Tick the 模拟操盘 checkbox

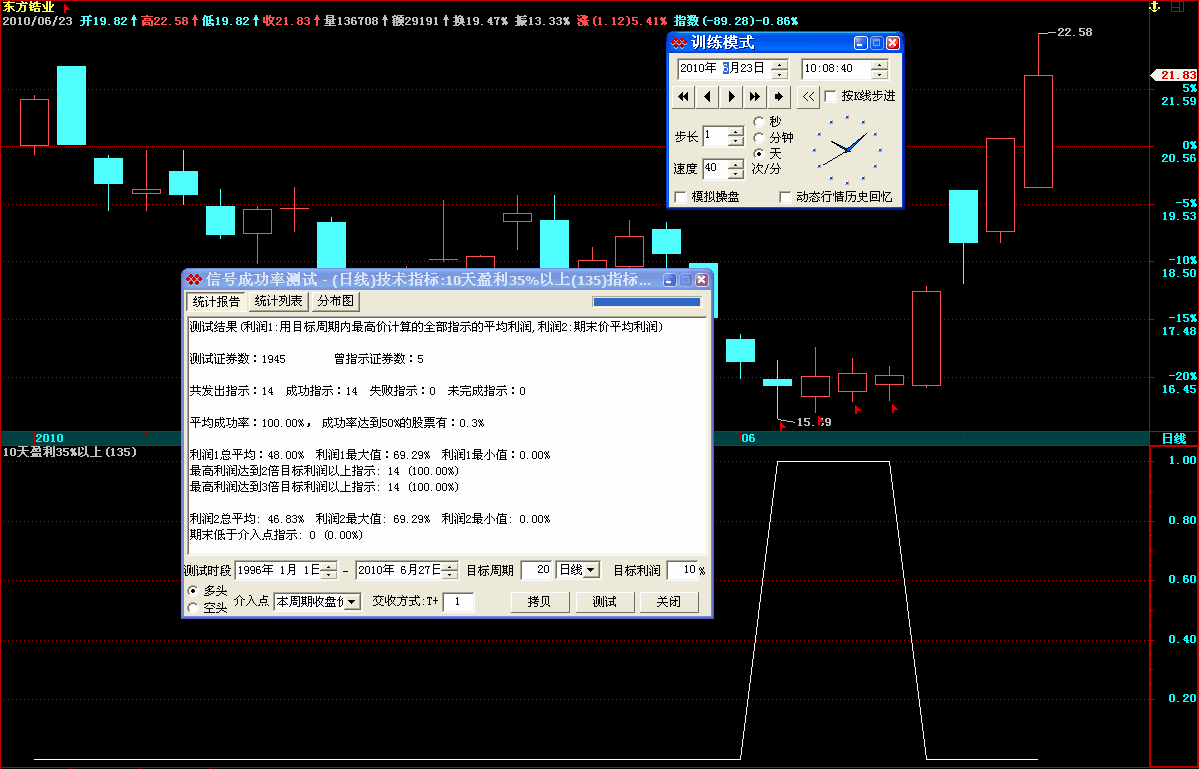tap(681, 197)
